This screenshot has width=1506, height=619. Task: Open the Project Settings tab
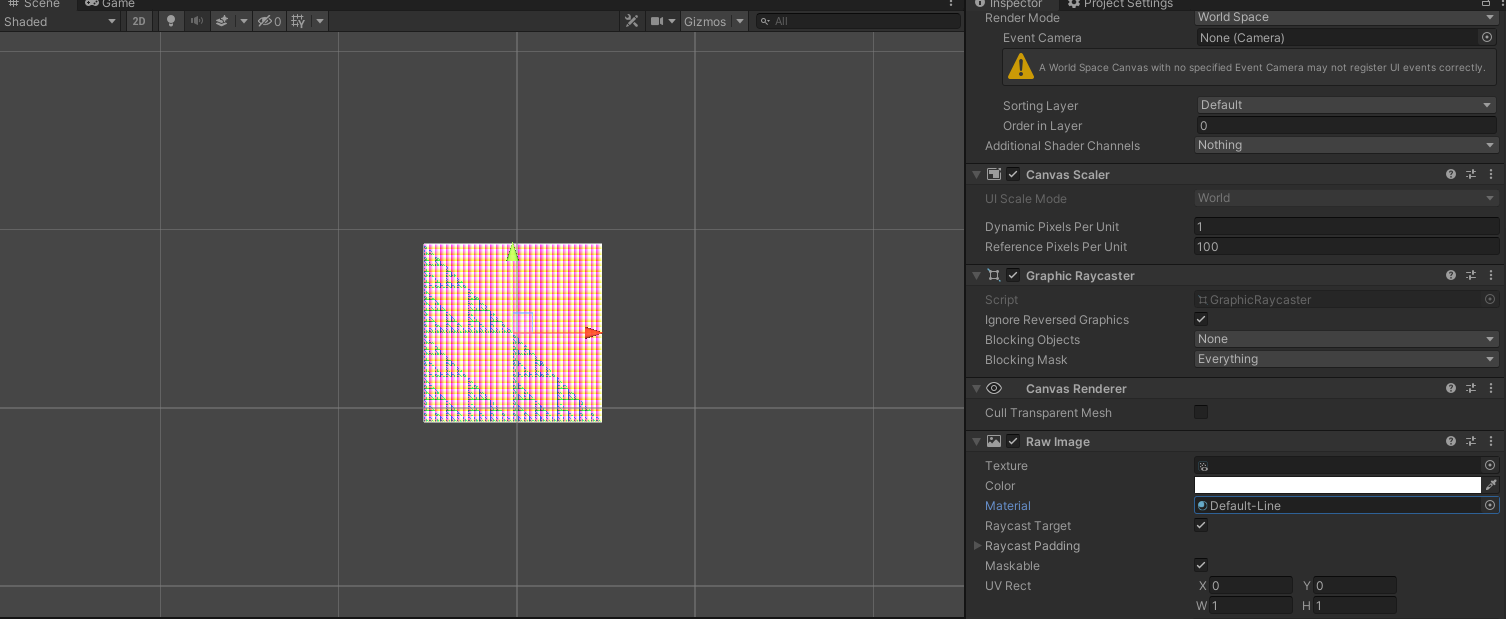(1120, 4)
